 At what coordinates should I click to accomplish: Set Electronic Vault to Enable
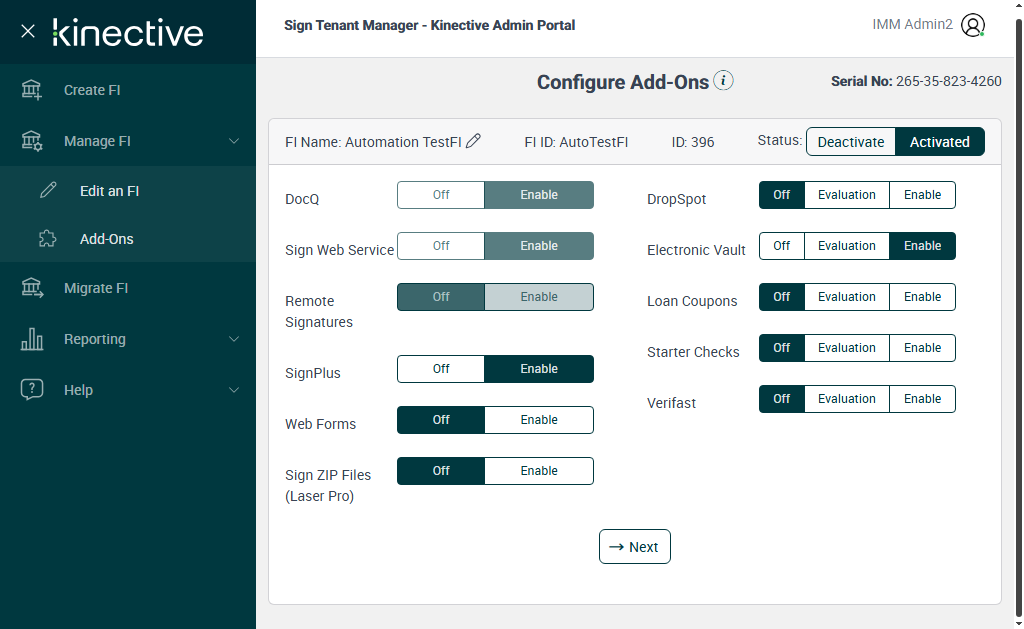(x=922, y=246)
